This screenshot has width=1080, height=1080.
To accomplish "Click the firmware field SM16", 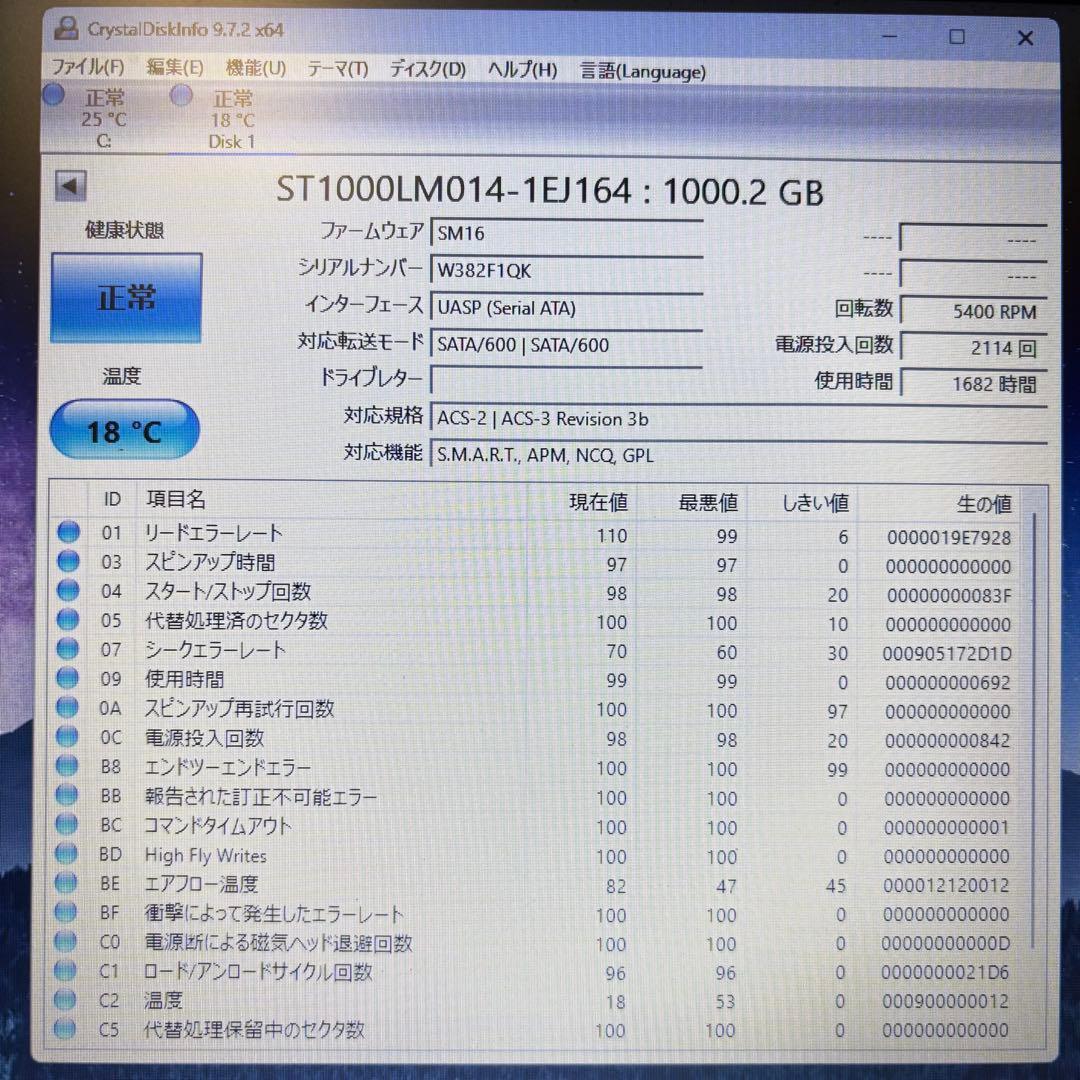I will point(566,233).
